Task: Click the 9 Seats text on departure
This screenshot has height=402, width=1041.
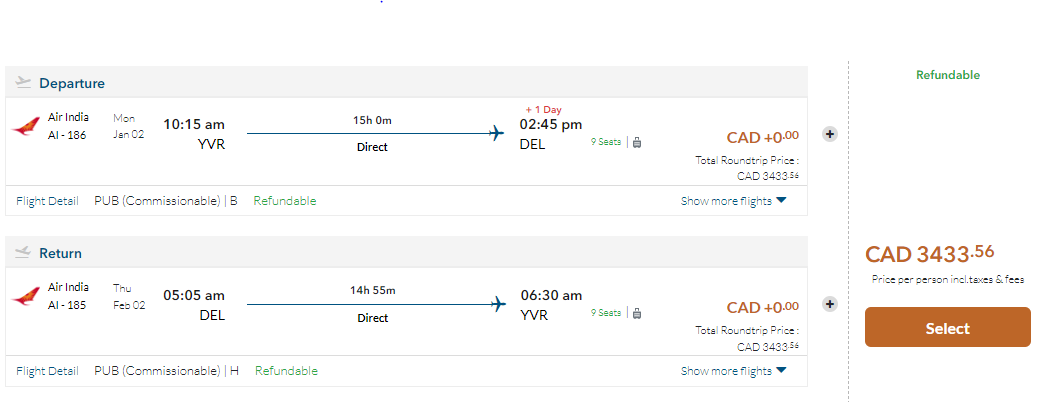Action: point(606,142)
